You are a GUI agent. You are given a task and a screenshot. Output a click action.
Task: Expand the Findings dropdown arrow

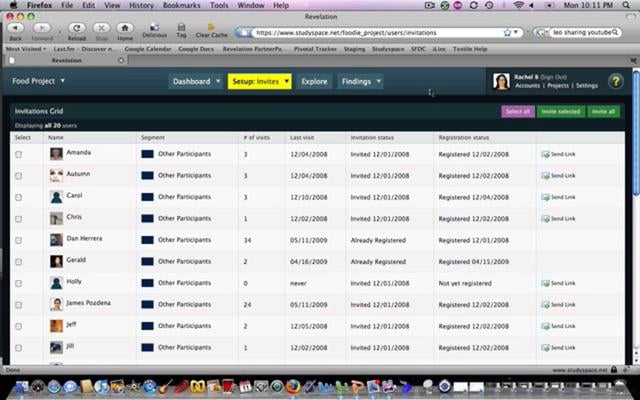pos(378,81)
